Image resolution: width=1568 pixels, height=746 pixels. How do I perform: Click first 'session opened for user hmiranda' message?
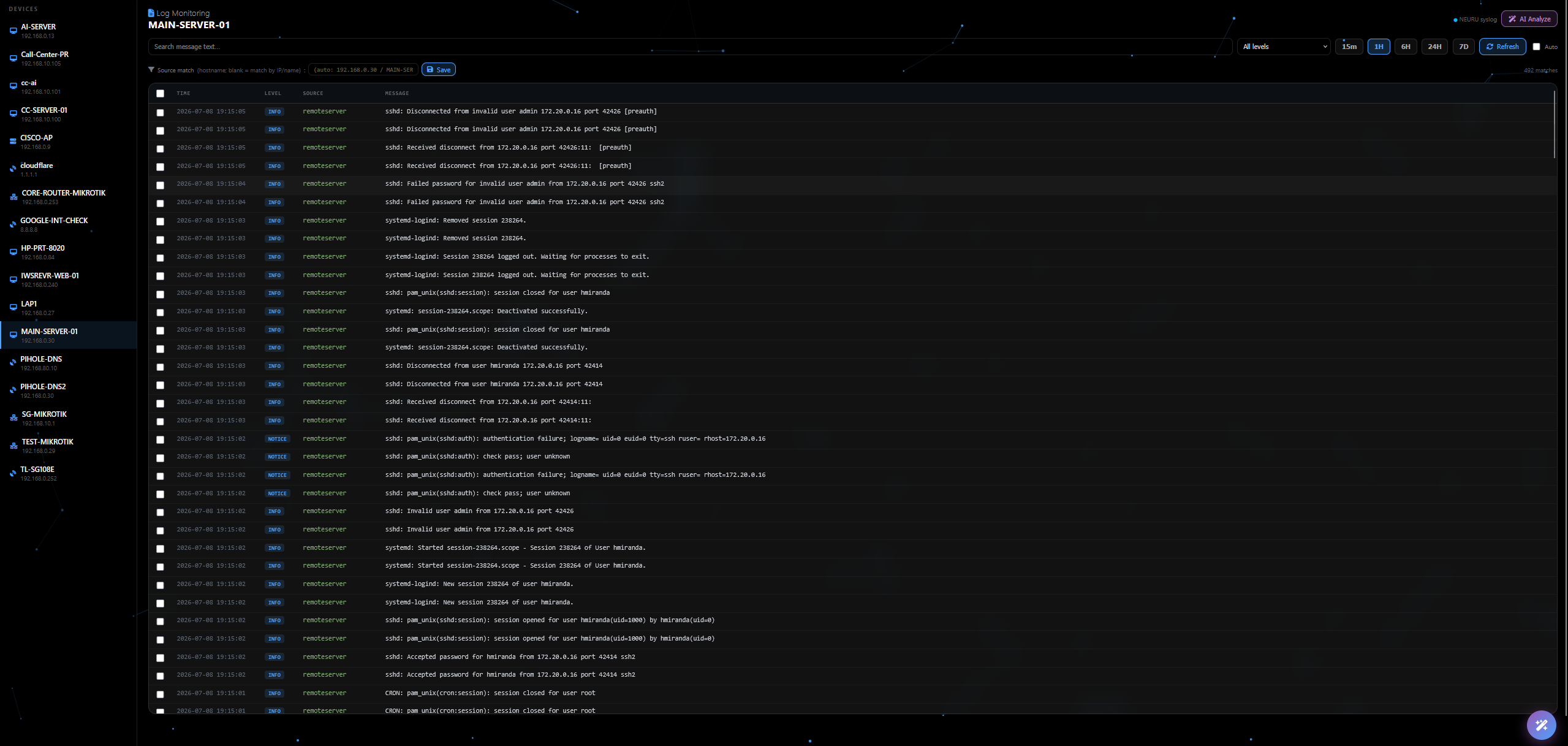point(550,620)
